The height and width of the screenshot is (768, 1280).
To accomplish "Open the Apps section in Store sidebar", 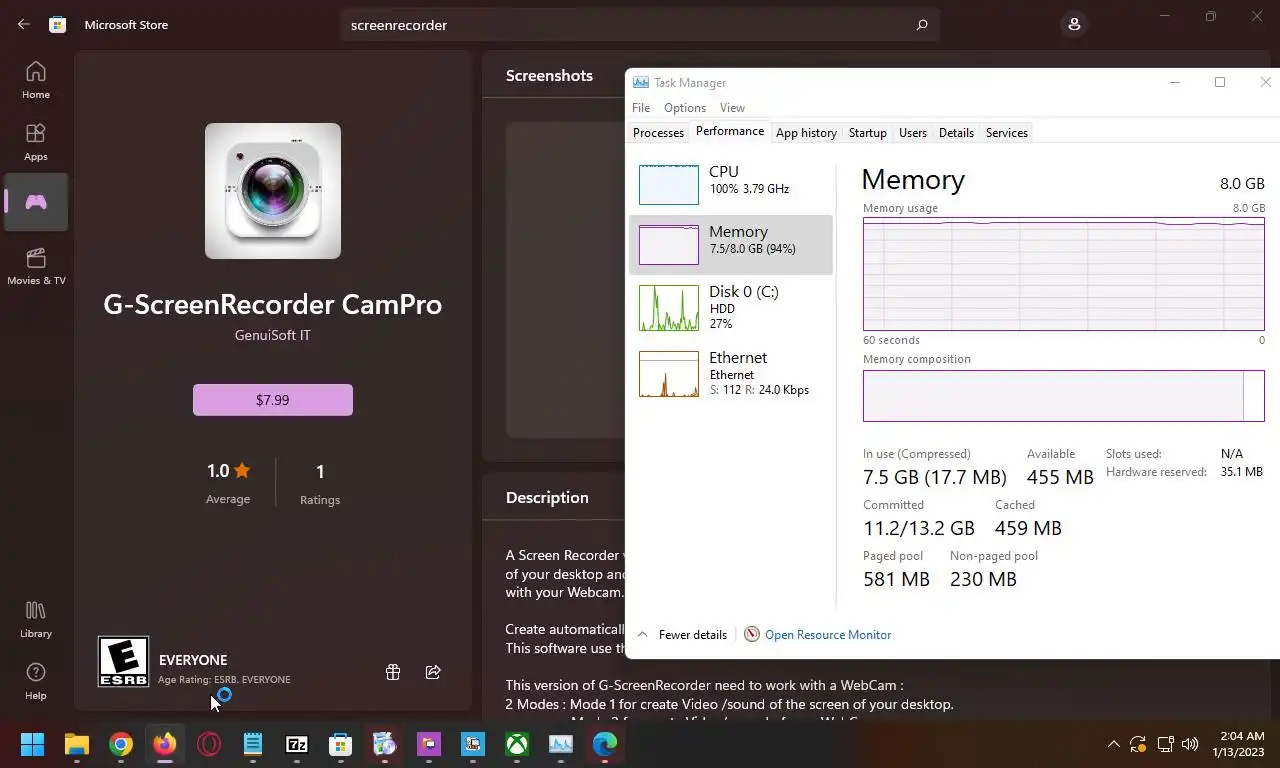I will tap(36, 142).
